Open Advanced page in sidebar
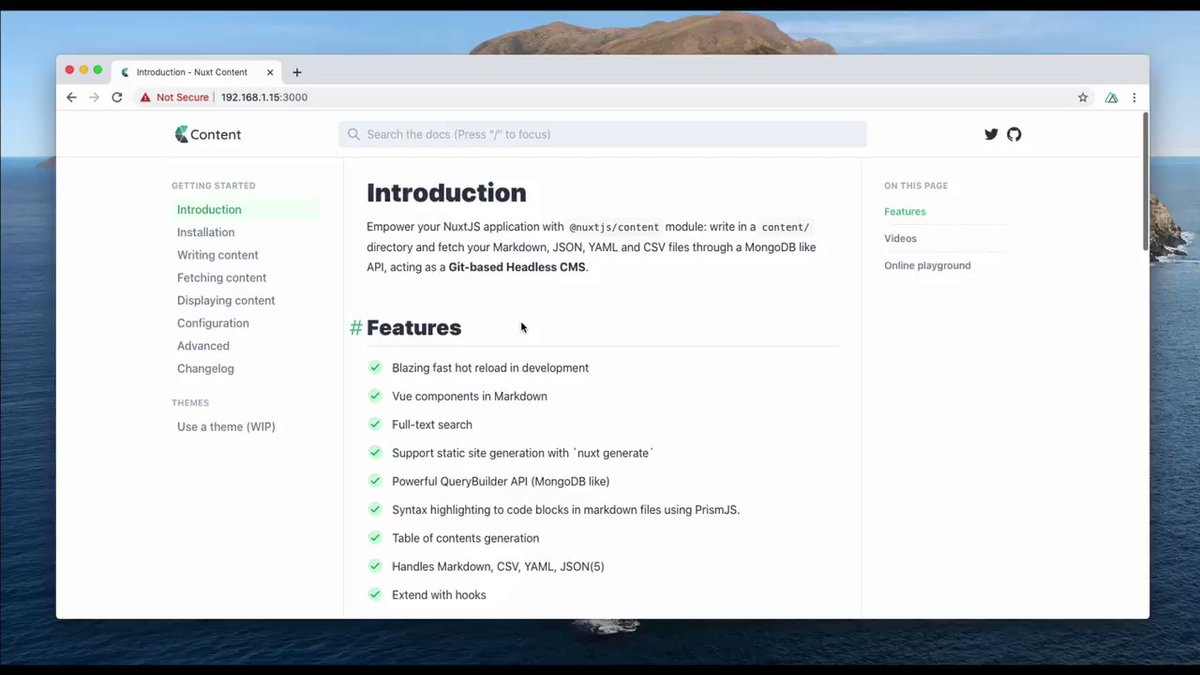Screen dimensions: 1200x675 tap(203, 346)
